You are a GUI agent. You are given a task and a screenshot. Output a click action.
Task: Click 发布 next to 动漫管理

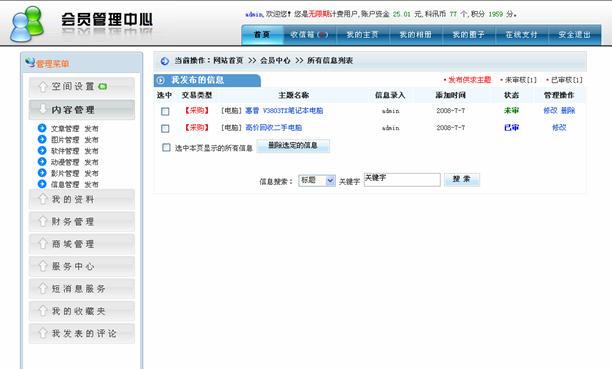coord(92,162)
